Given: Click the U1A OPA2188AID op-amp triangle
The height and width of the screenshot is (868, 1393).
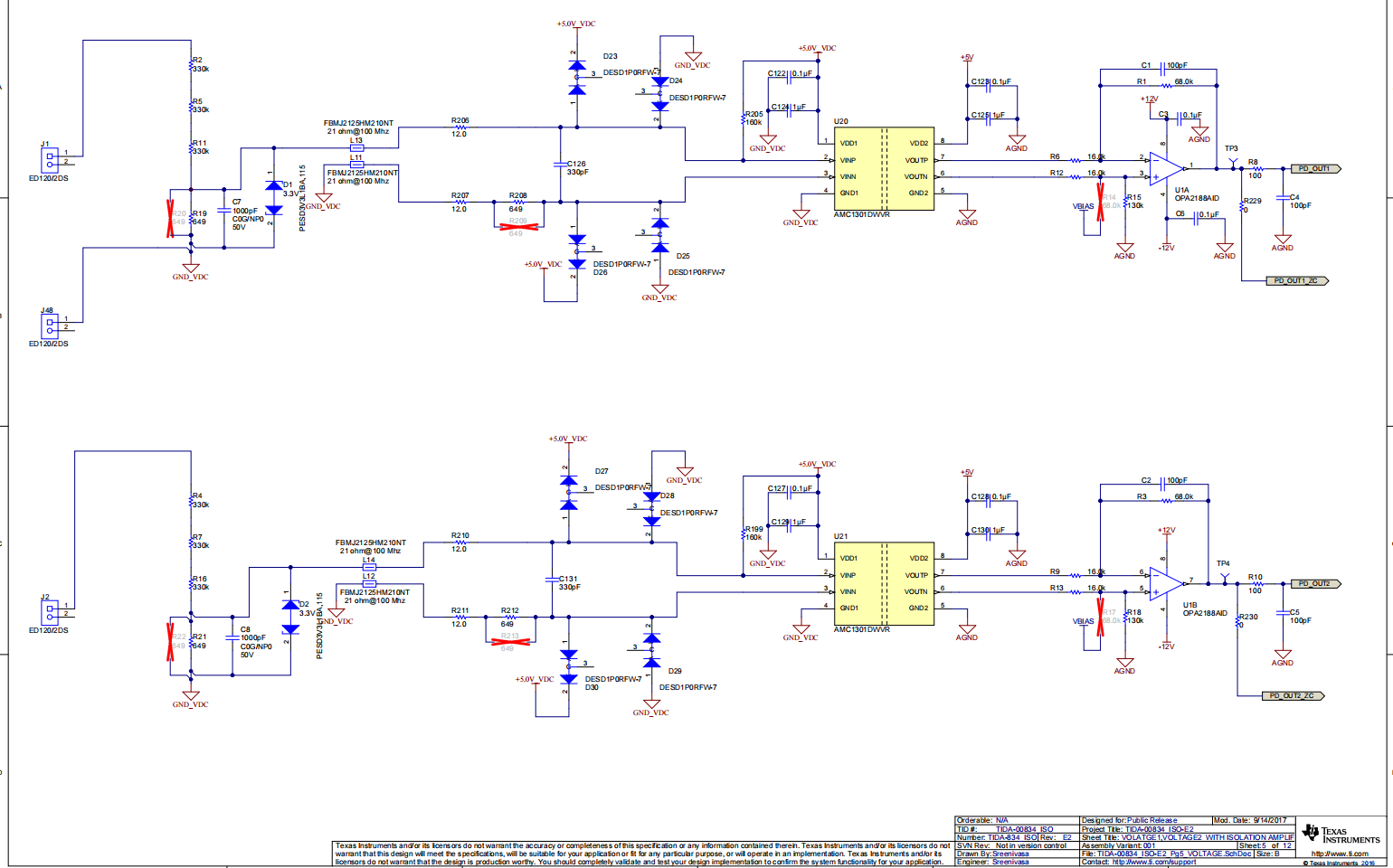Looking at the screenshot, I should (1169, 167).
